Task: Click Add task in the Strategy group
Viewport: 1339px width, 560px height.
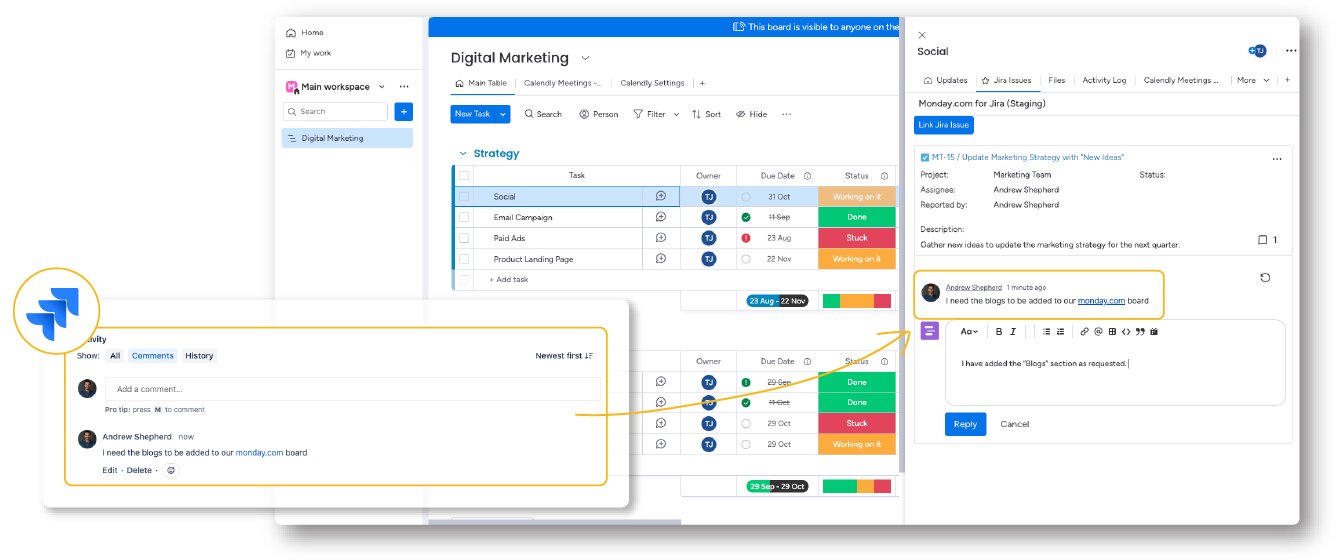Action: pos(509,280)
